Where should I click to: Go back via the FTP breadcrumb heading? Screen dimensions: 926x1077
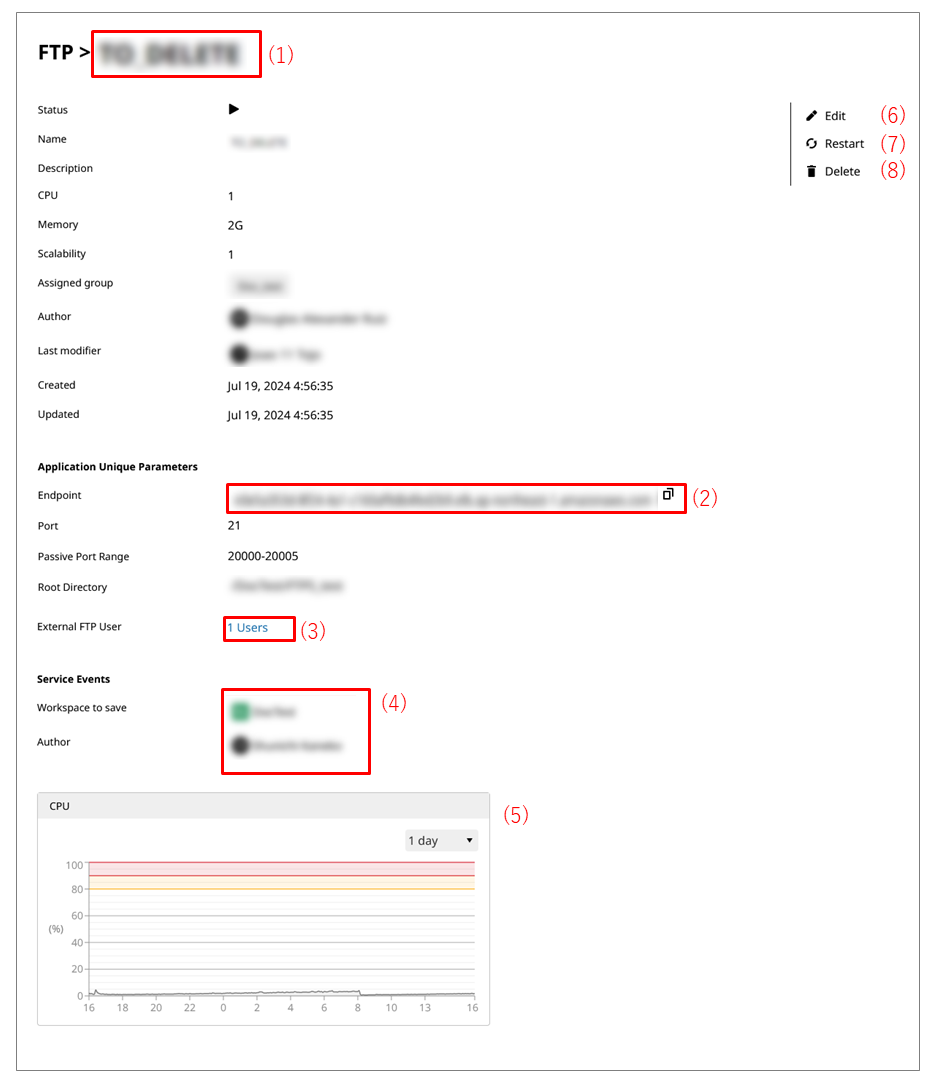pyautogui.click(x=55, y=53)
